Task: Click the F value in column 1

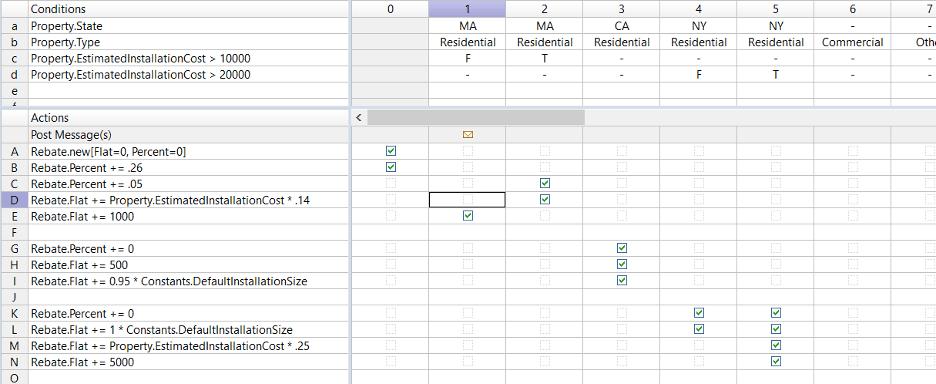Action: [467, 59]
